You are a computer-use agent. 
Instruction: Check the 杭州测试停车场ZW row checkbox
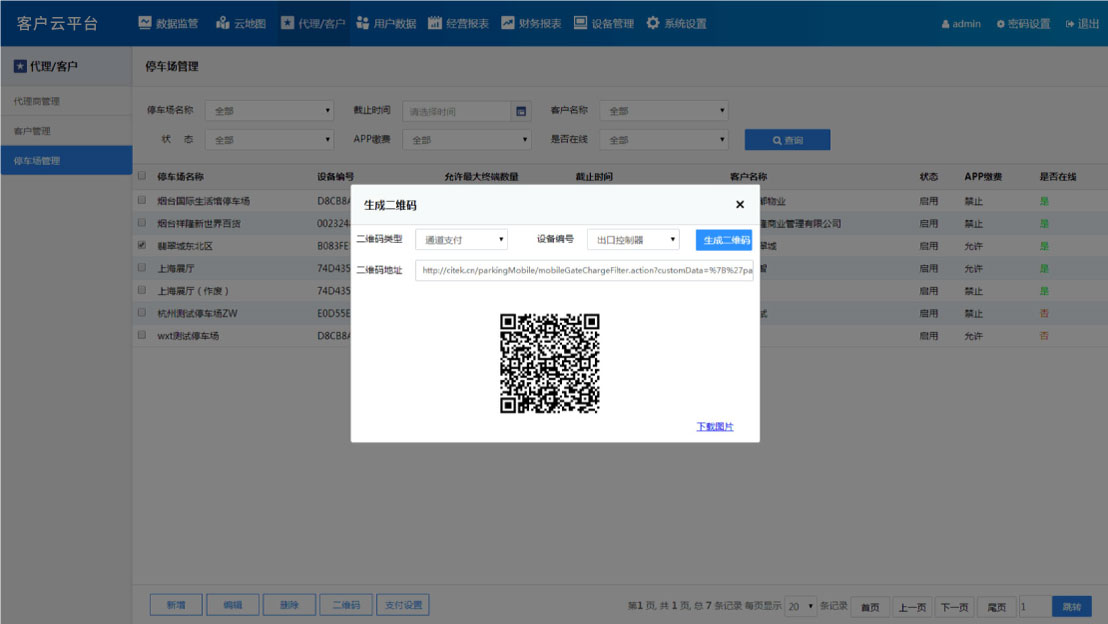[x=142, y=313]
